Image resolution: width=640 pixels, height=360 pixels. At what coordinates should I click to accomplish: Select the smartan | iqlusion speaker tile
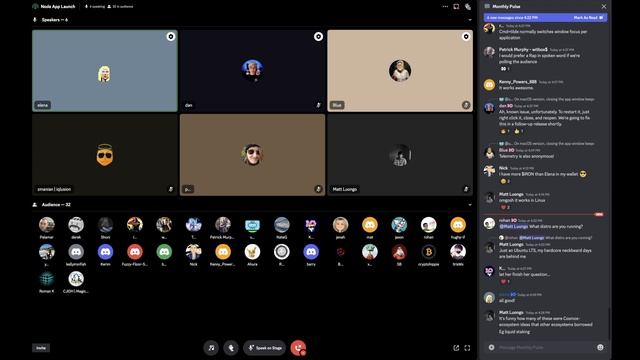tap(105, 155)
